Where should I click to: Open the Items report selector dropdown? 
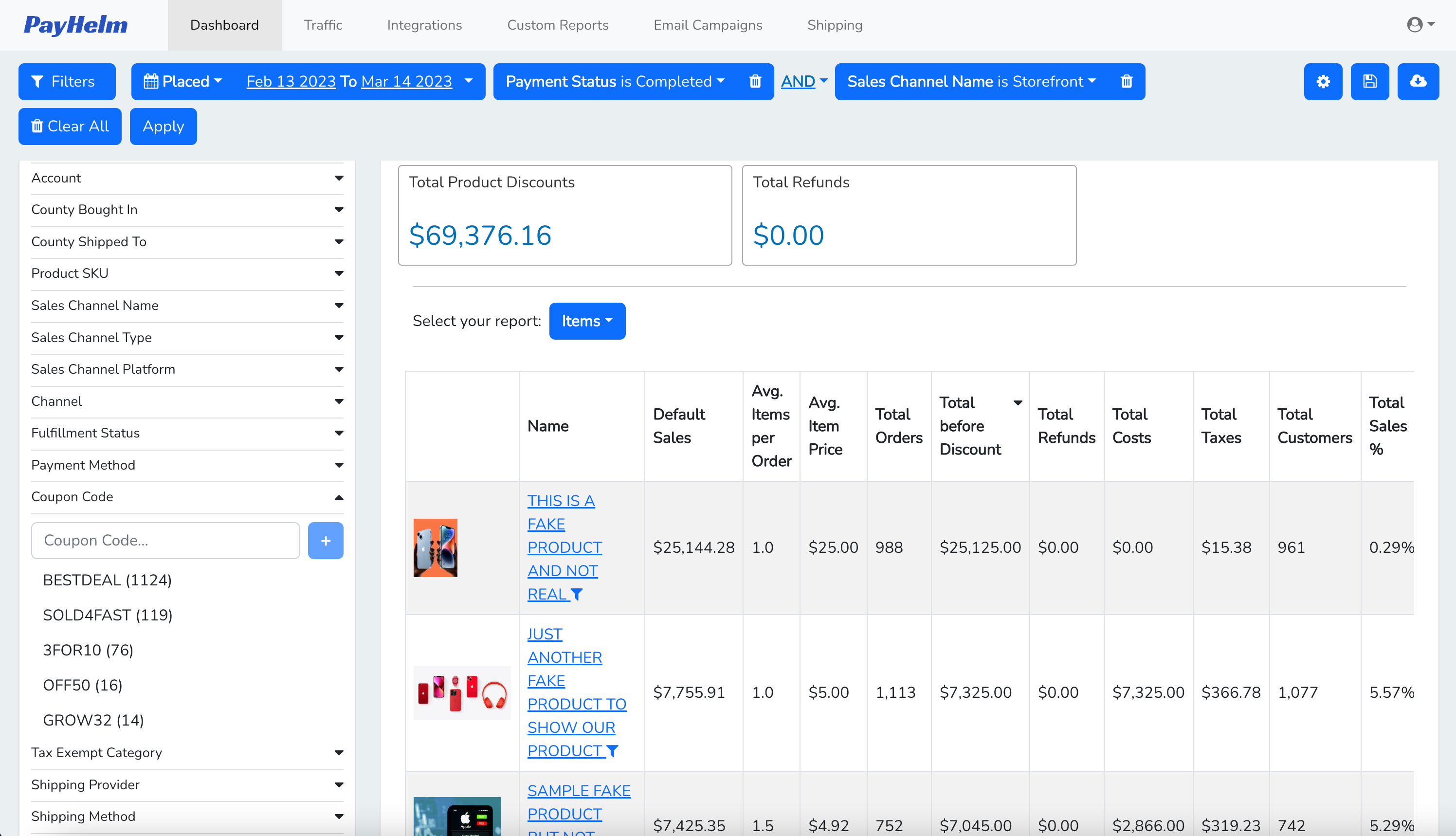coord(587,321)
